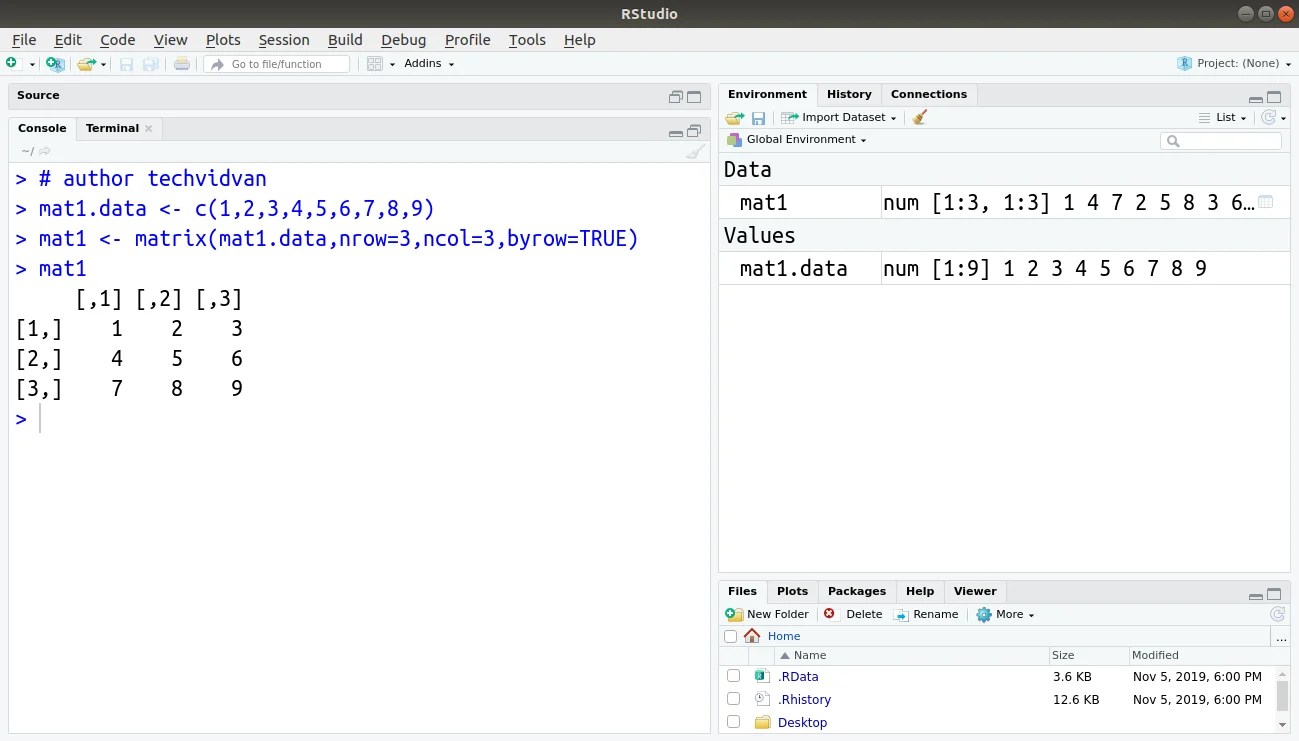The height and width of the screenshot is (741, 1299).
Task: Click the Go to file/function field
Action: pos(277,64)
